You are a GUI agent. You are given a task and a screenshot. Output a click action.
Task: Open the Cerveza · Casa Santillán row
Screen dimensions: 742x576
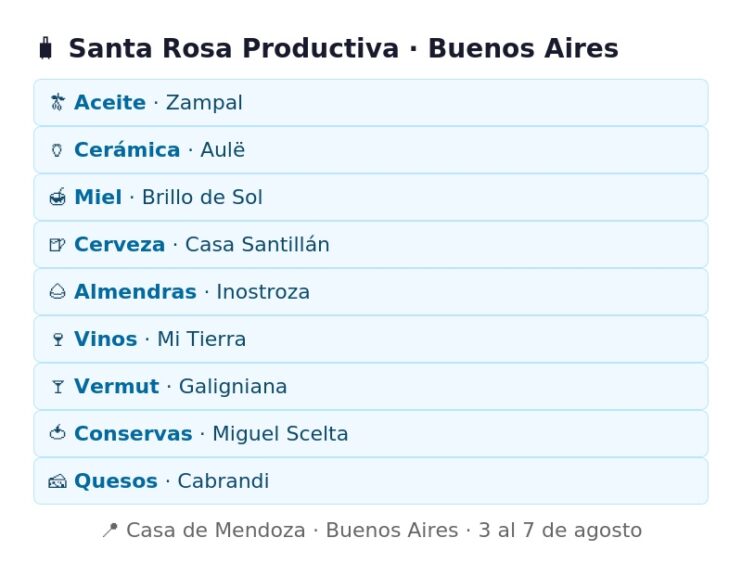(x=371, y=245)
